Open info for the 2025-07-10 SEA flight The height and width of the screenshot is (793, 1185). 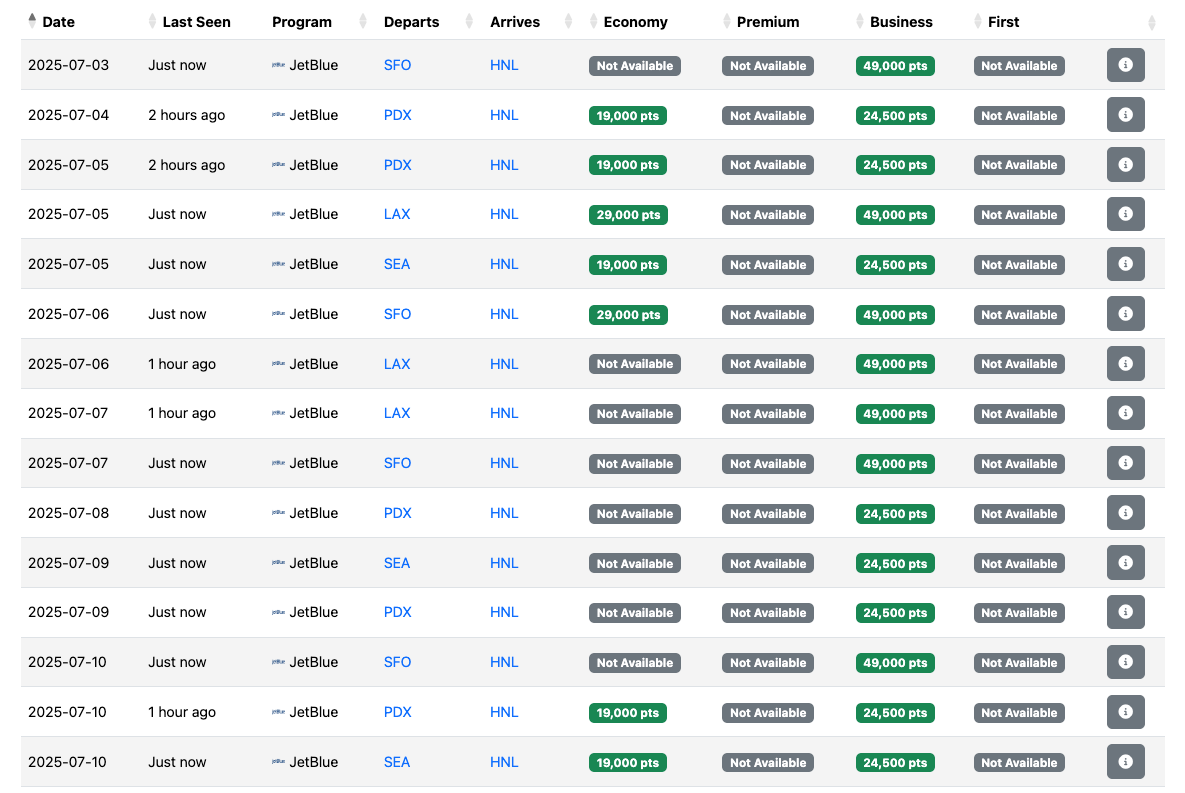click(1125, 761)
